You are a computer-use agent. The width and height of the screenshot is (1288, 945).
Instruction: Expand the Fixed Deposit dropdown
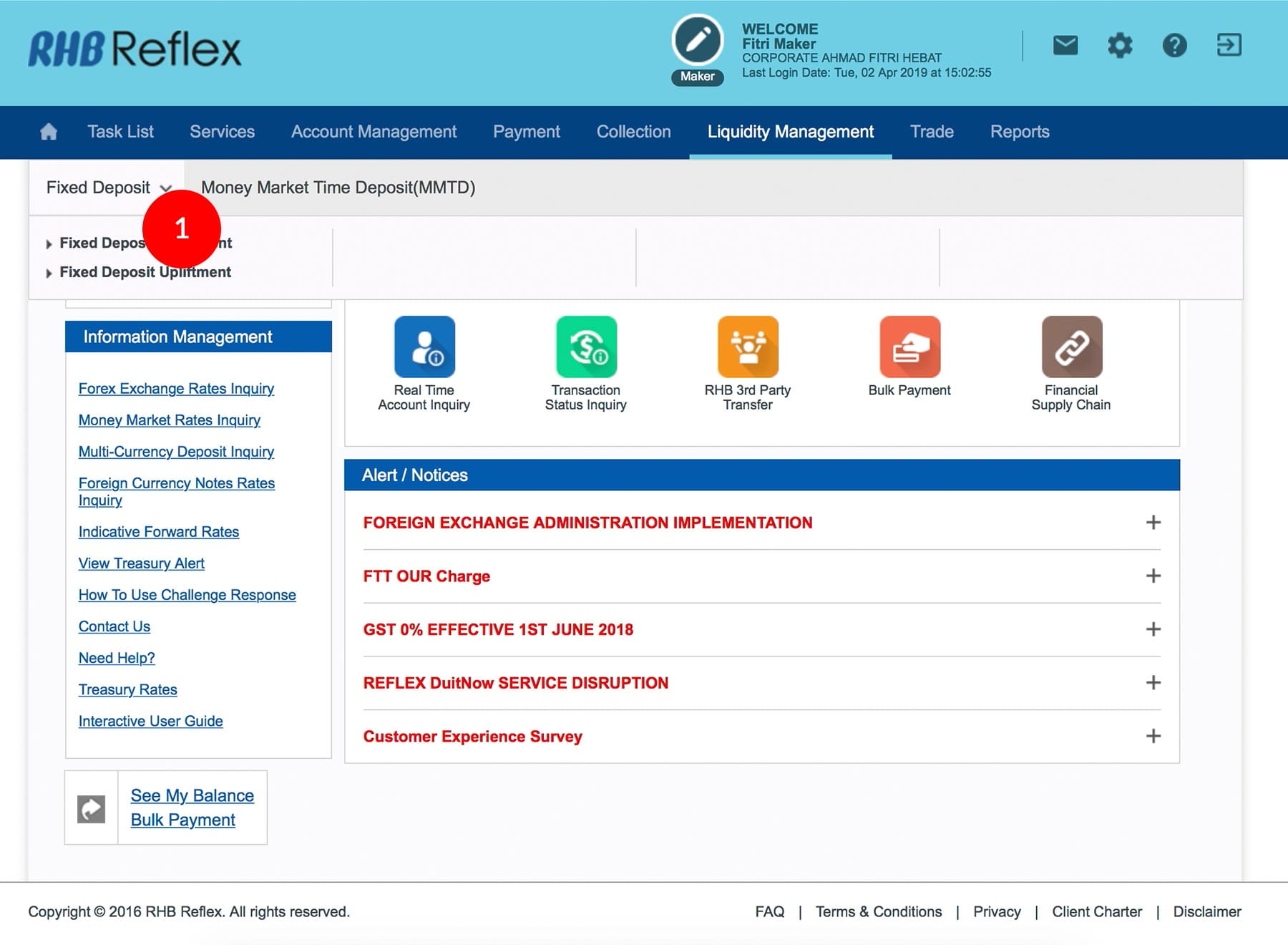point(108,188)
